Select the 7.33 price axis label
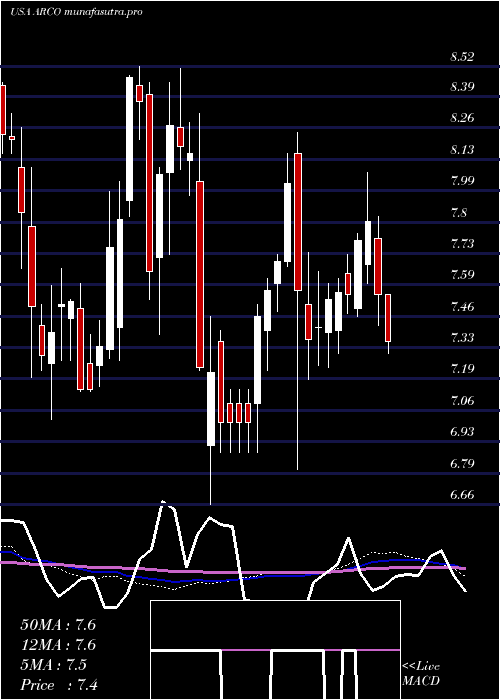Viewport: 500px width, 700px height. [462, 338]
